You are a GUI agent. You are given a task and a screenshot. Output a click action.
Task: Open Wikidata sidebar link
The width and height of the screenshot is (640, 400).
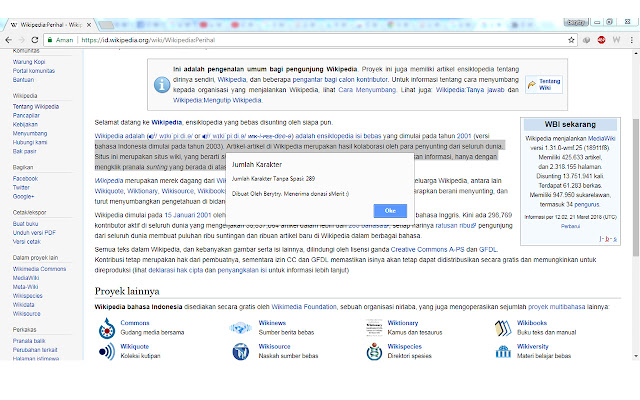click(23, 305)
